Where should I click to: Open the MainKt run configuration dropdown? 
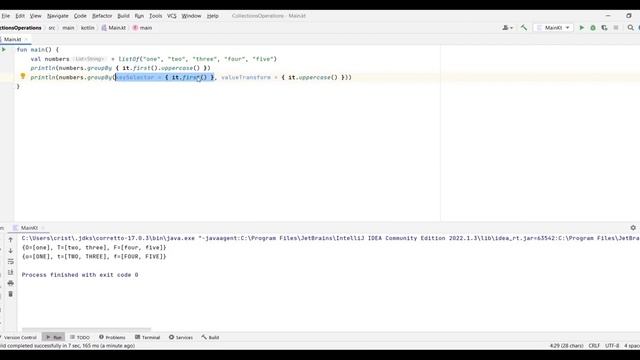[553, 28]
